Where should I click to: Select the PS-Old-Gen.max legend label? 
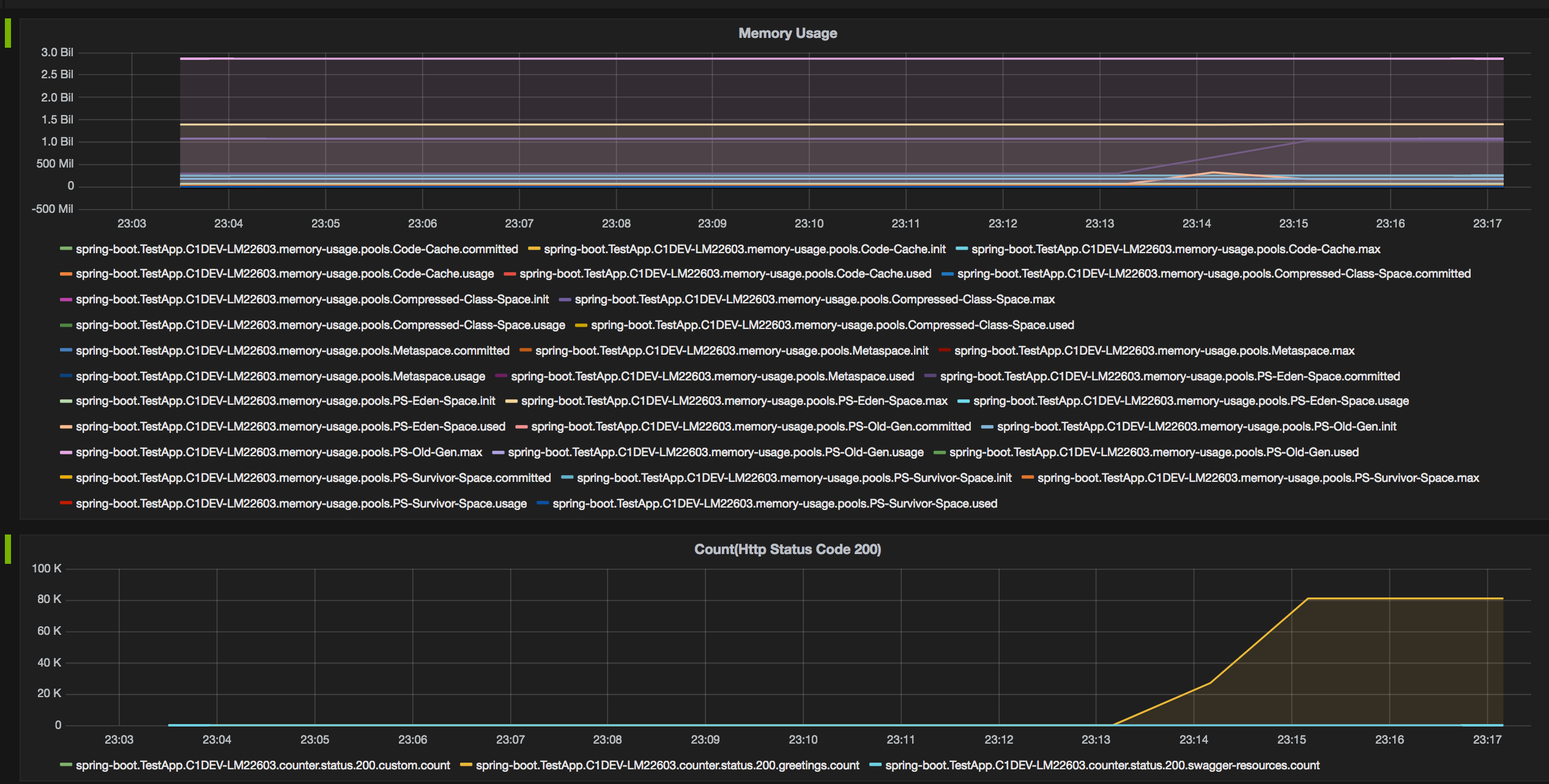[x=279, y=453]
